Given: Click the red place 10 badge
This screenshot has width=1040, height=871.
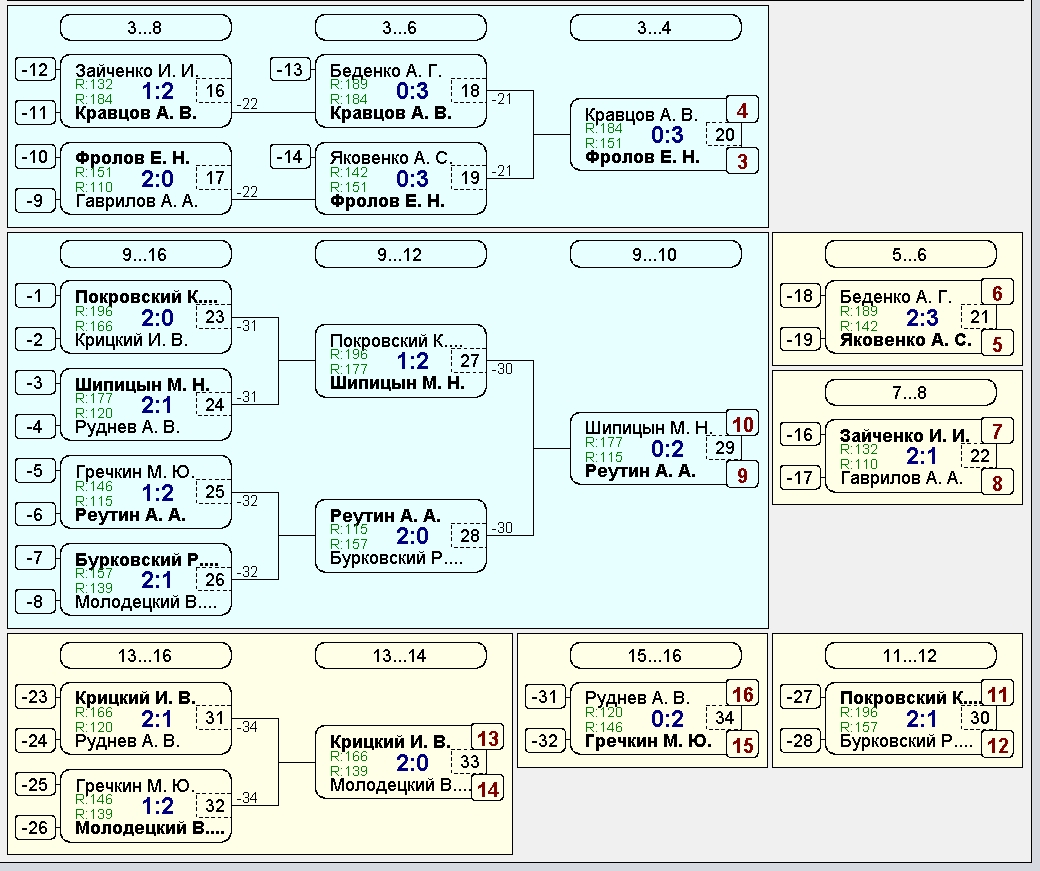Looking at the screenshot, I should pyautogui.click(x=742, y=424).
